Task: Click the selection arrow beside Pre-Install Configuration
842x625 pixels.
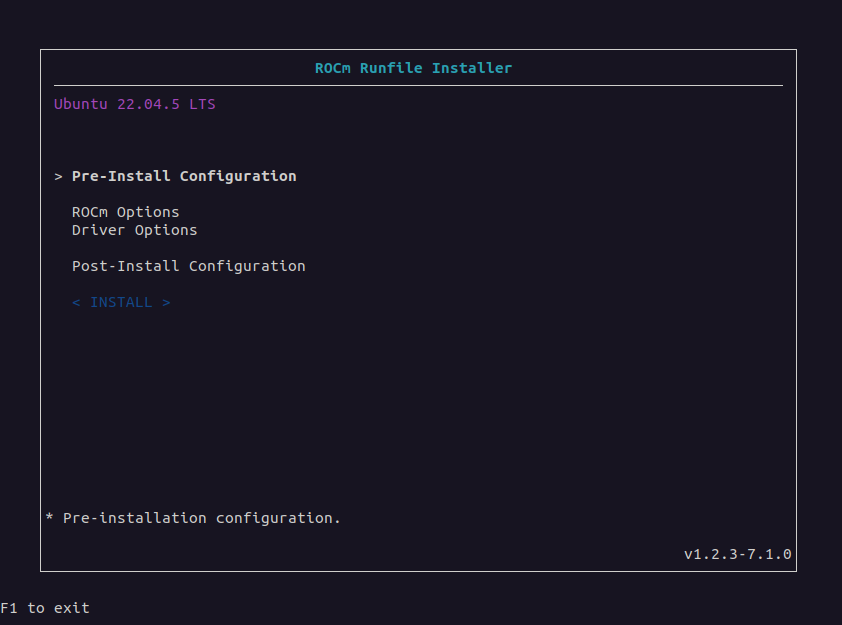Action: click(59, 176)
